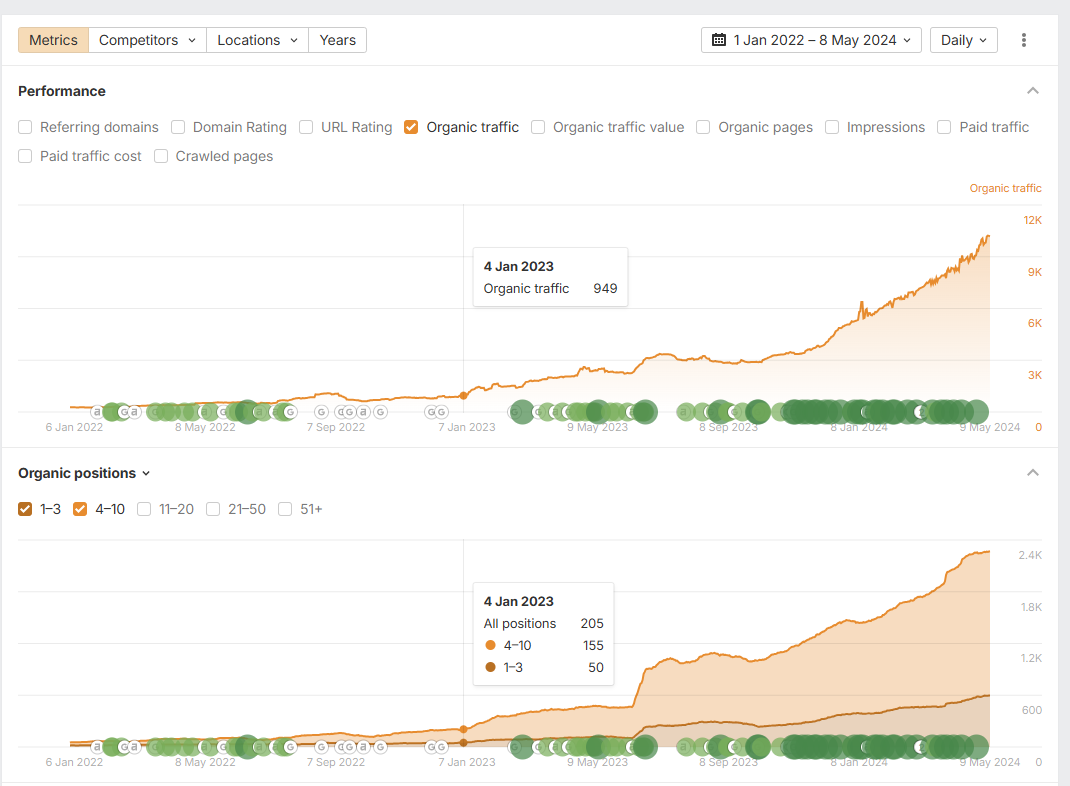The image size is (1070, 786).
Task: Click the 12K axis value on traffic chart
Action: (x=1032, y=220)
